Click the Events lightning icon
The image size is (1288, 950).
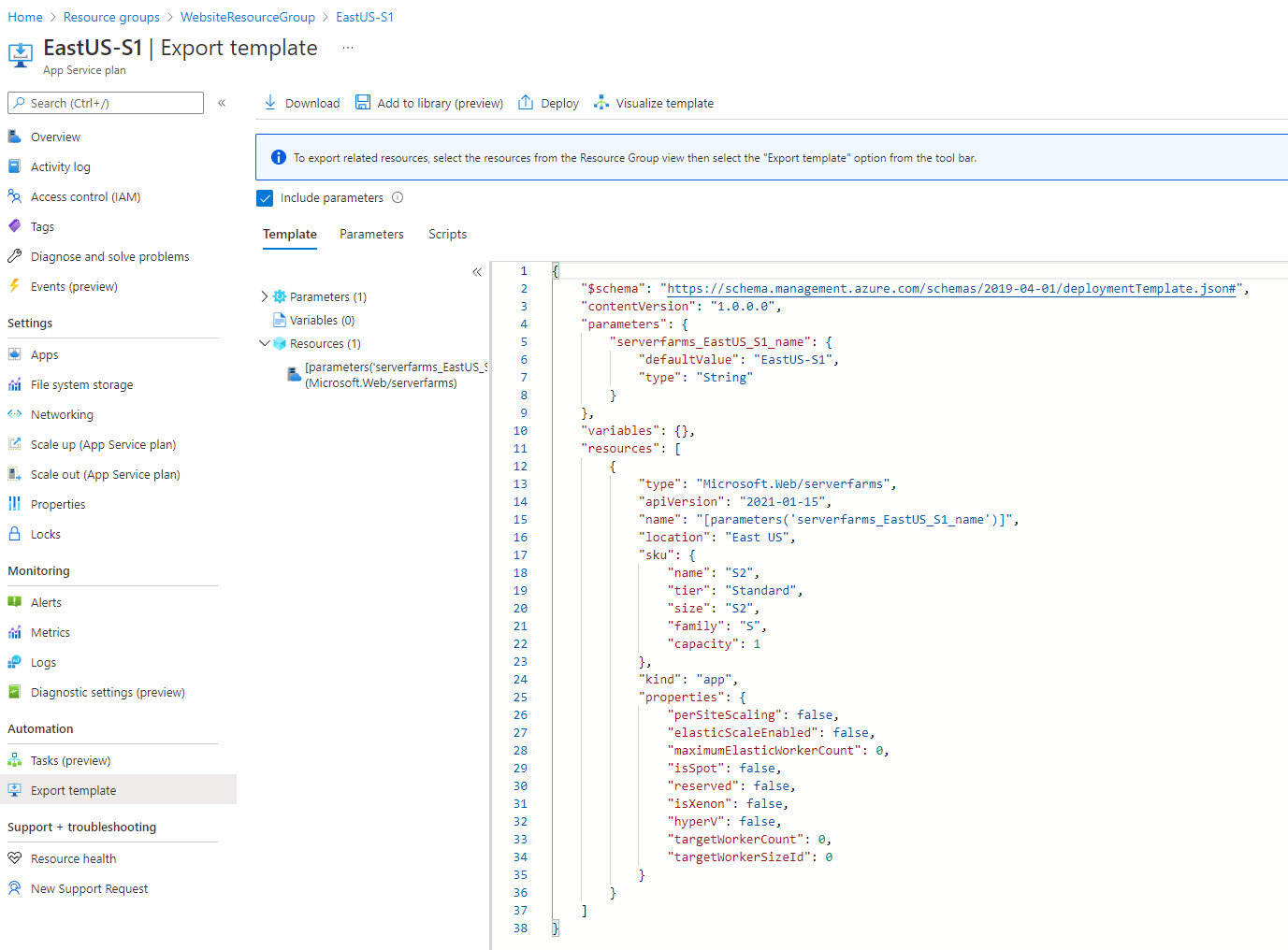coord(15,286)
